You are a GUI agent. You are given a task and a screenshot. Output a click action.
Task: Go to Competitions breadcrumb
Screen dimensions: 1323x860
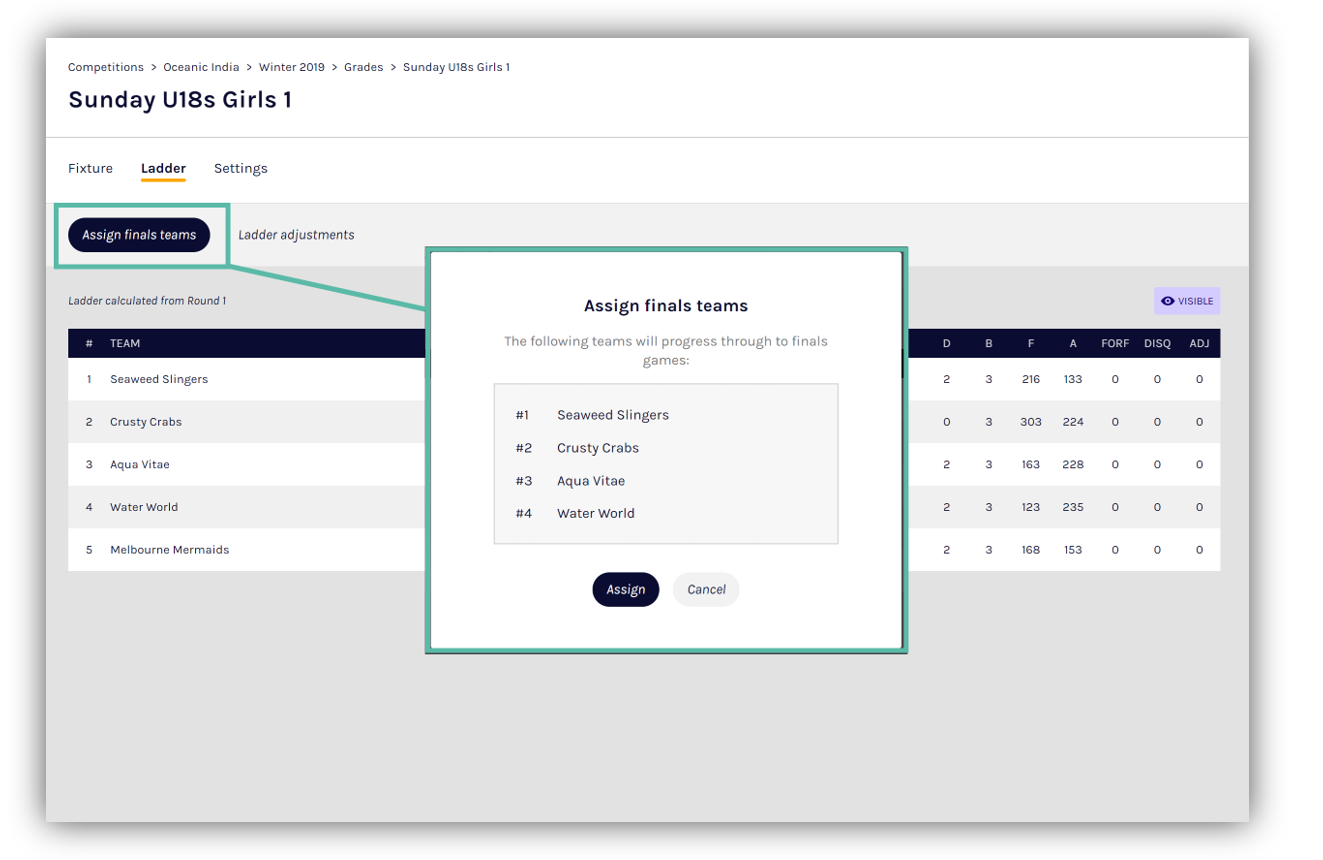(106, 67)
